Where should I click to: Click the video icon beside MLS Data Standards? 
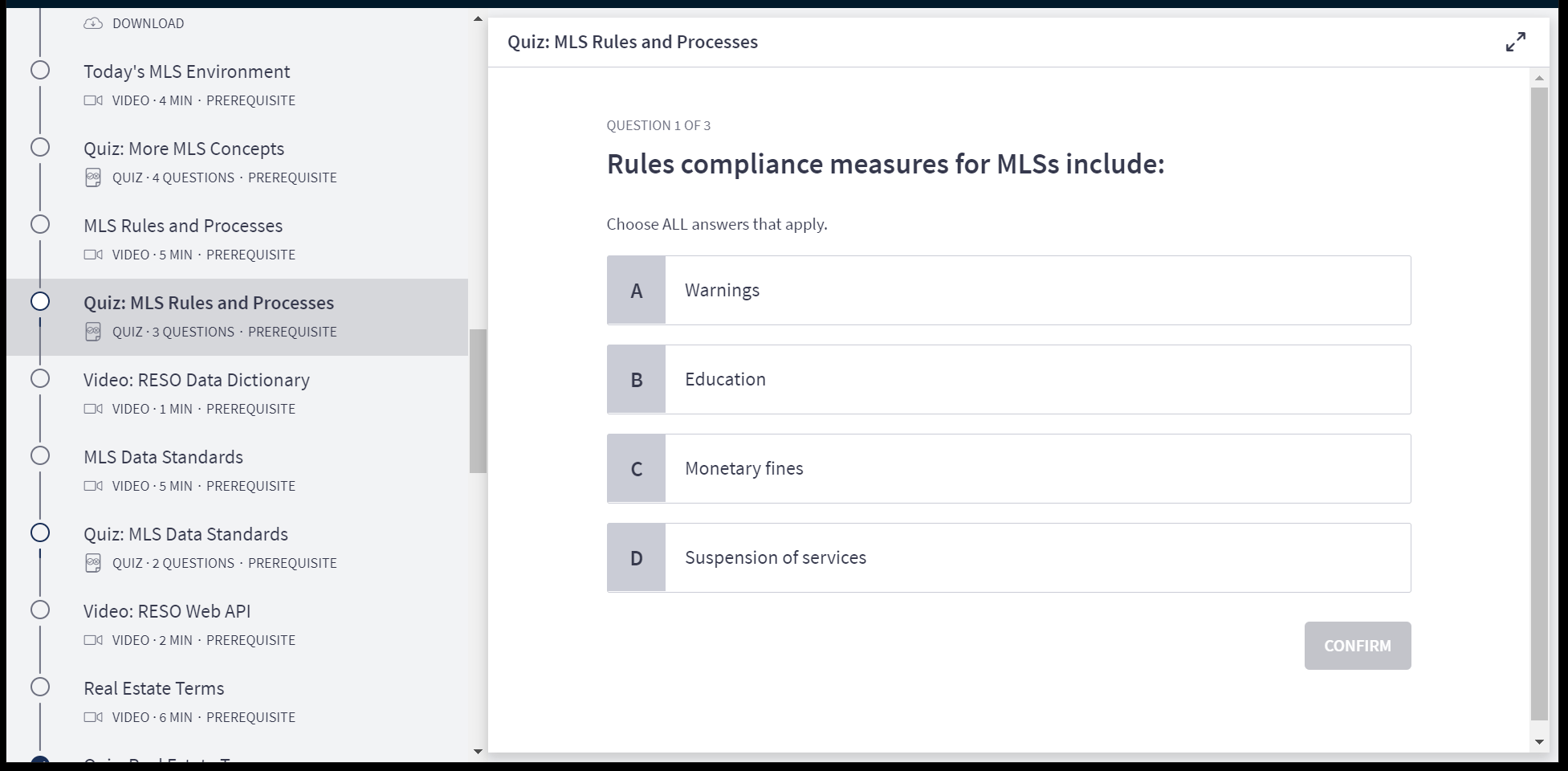tap(93, 486)
